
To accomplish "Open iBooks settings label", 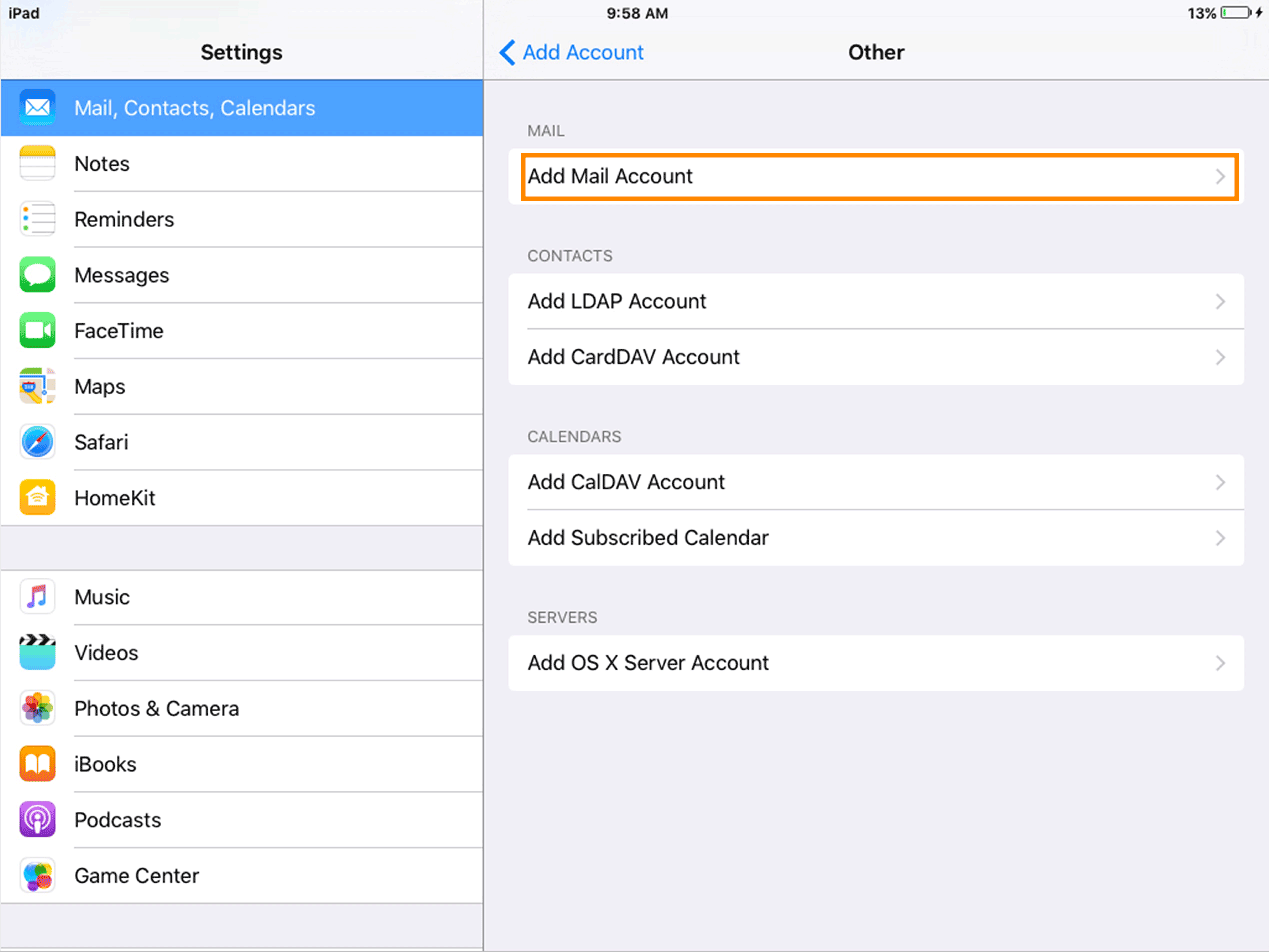I will 105,764.
